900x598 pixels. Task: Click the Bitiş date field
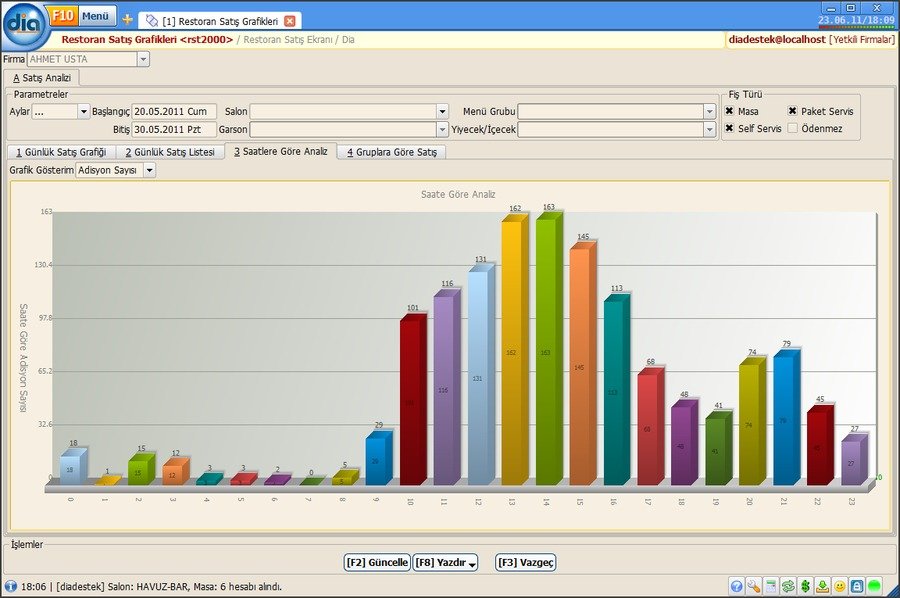click(x=174, y=129)
